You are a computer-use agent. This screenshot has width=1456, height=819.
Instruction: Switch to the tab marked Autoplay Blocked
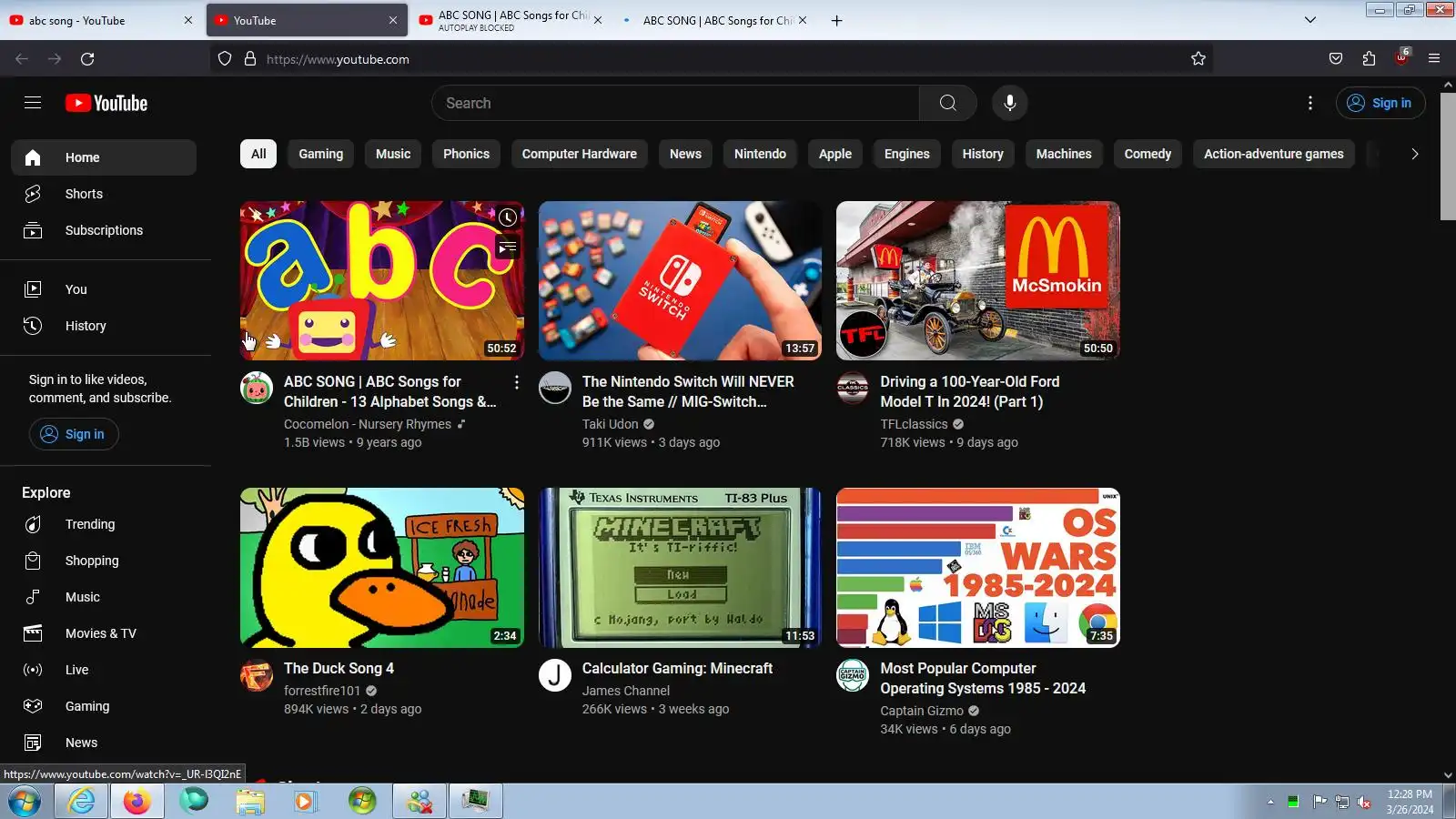pos(510,20)
